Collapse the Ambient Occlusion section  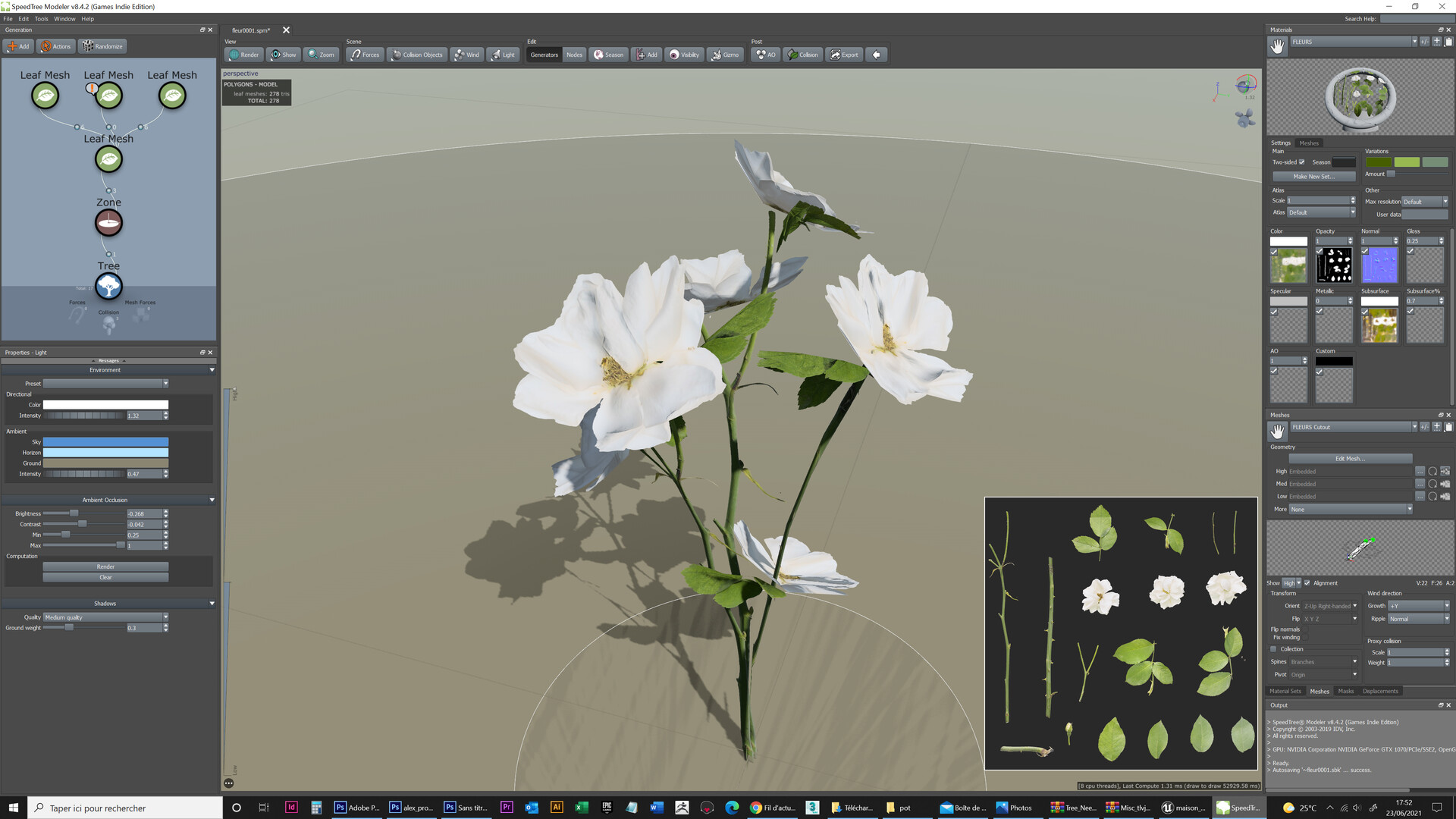click(x=212, y=500)
